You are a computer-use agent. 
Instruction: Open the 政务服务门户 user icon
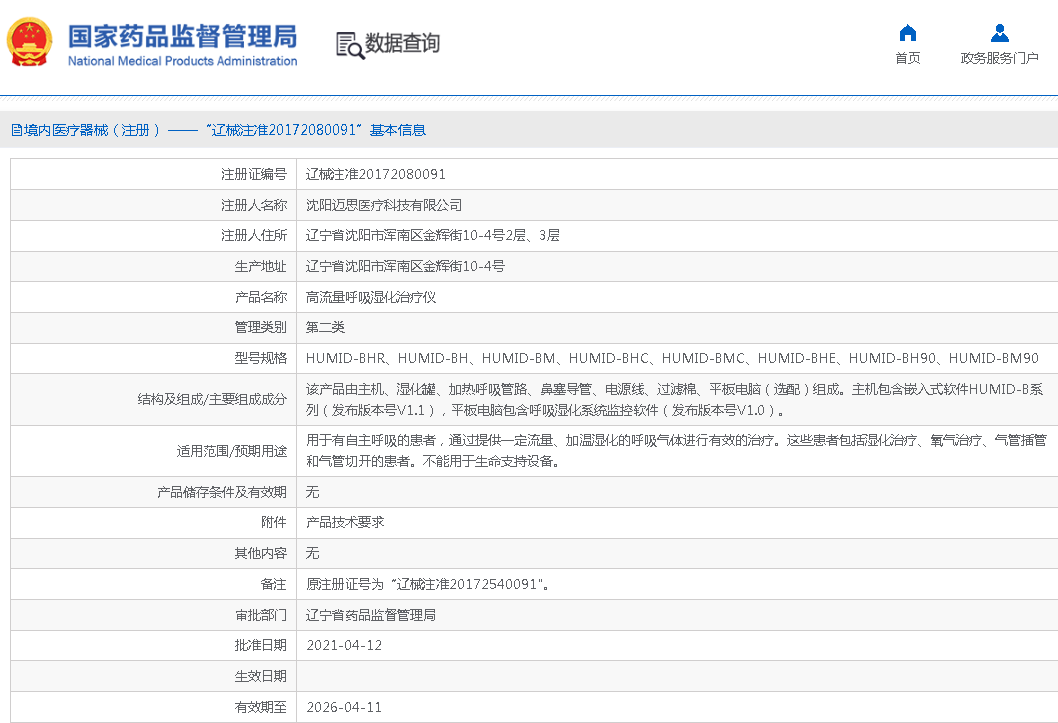pos(999,33)
